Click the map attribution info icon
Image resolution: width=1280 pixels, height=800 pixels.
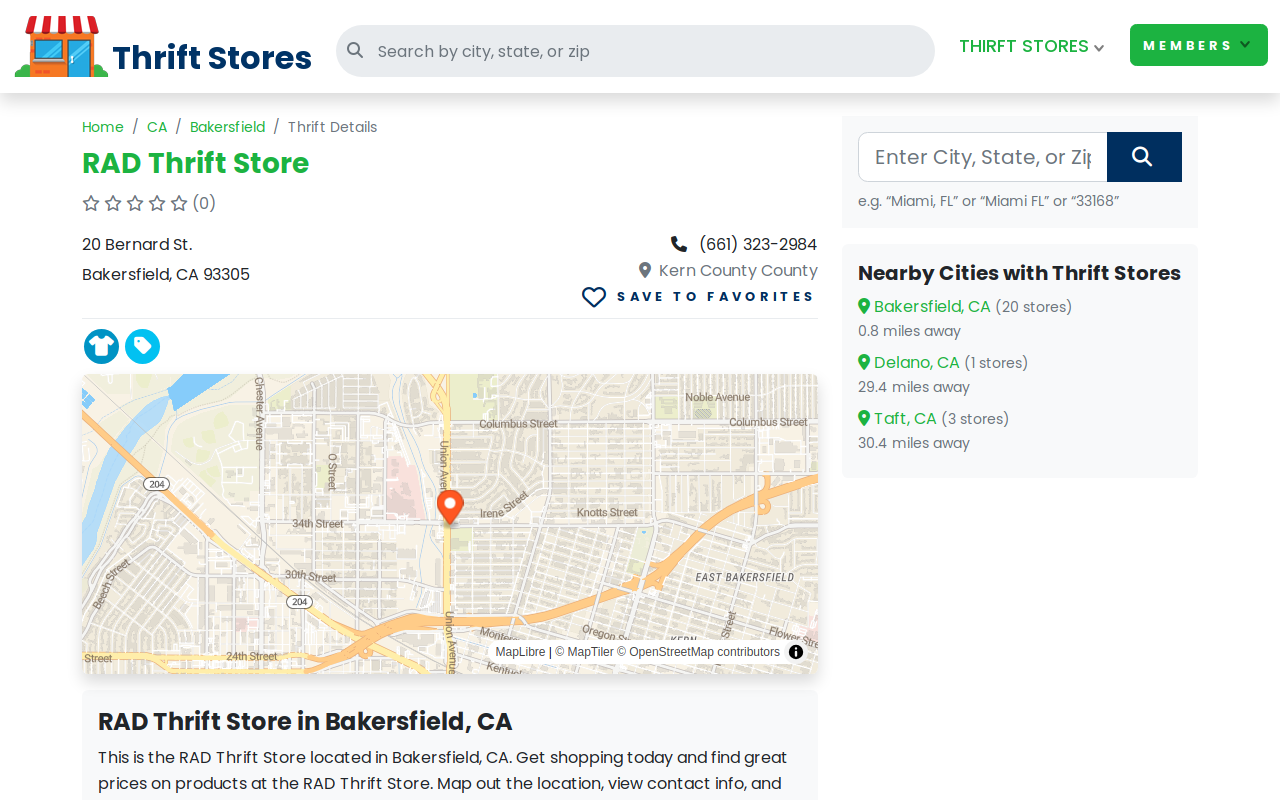(x=796, y=652)
